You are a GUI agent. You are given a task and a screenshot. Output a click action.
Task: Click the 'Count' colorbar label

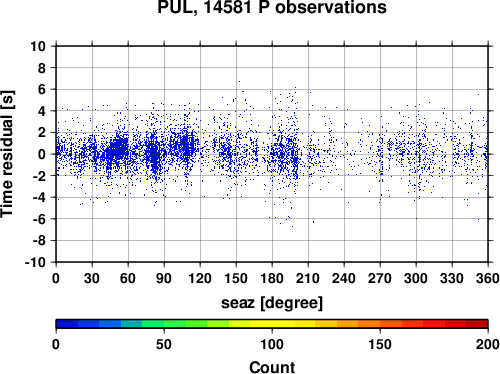pos(272,367)
